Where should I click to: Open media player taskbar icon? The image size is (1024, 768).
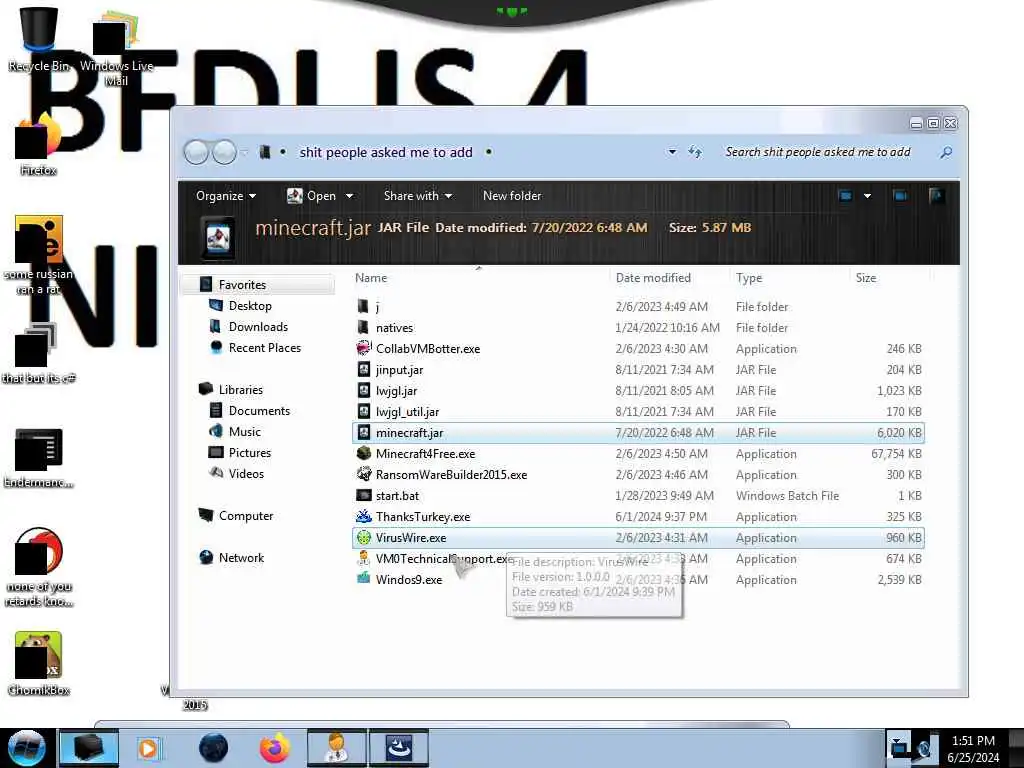148,748
